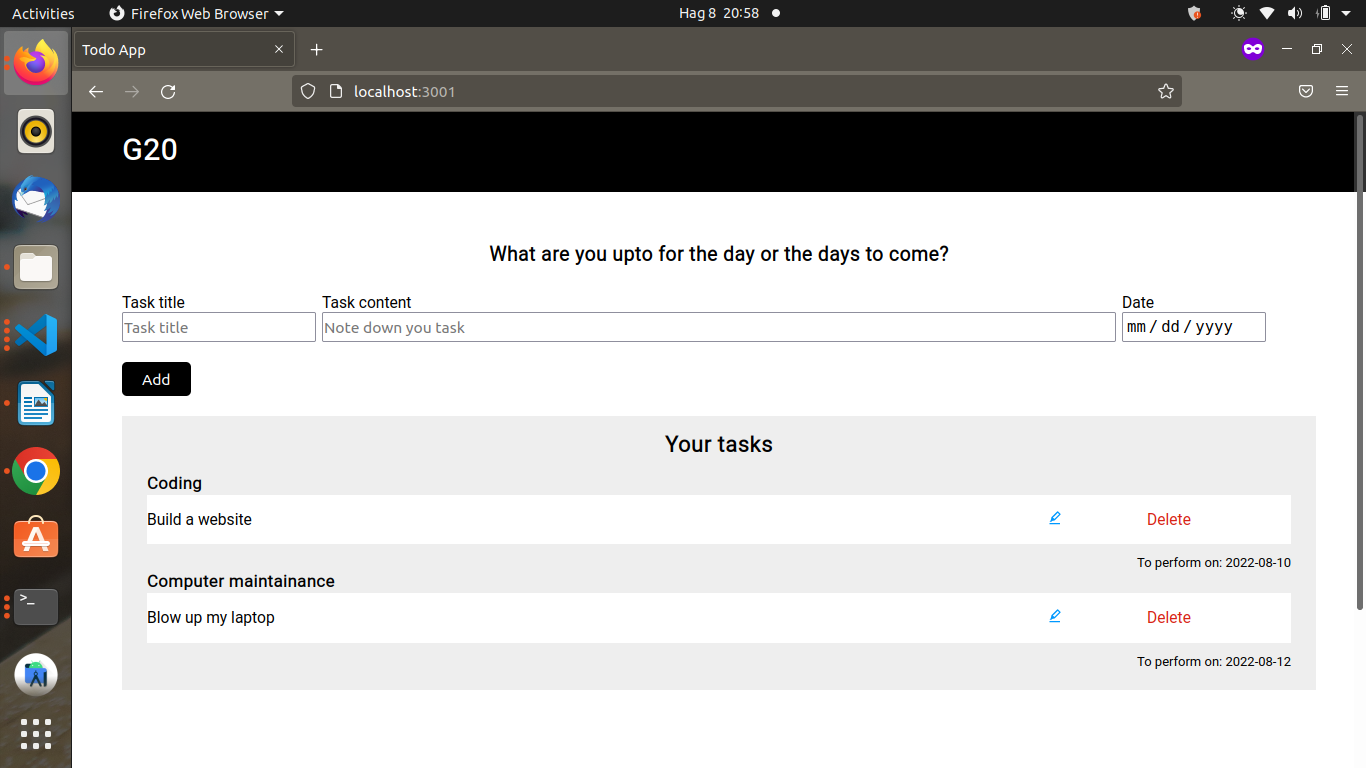This screenshot has width=1366, height=768.
Task: Click the Date input field
Action: click(1194, 327)
